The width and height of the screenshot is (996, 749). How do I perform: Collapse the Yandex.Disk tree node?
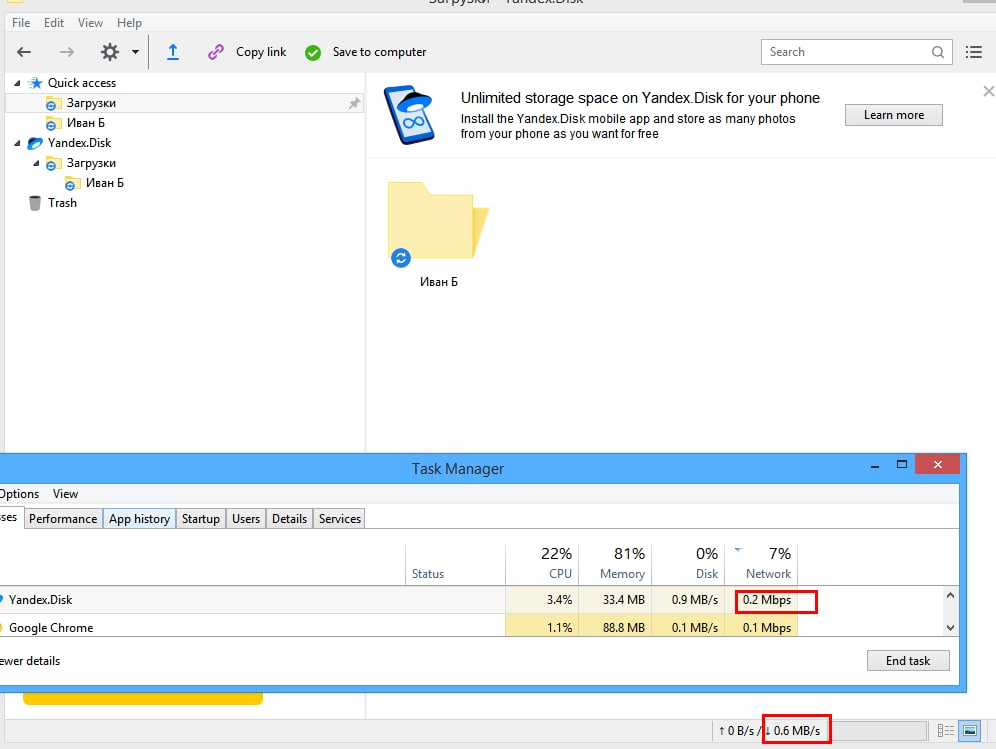coord(17,143)
